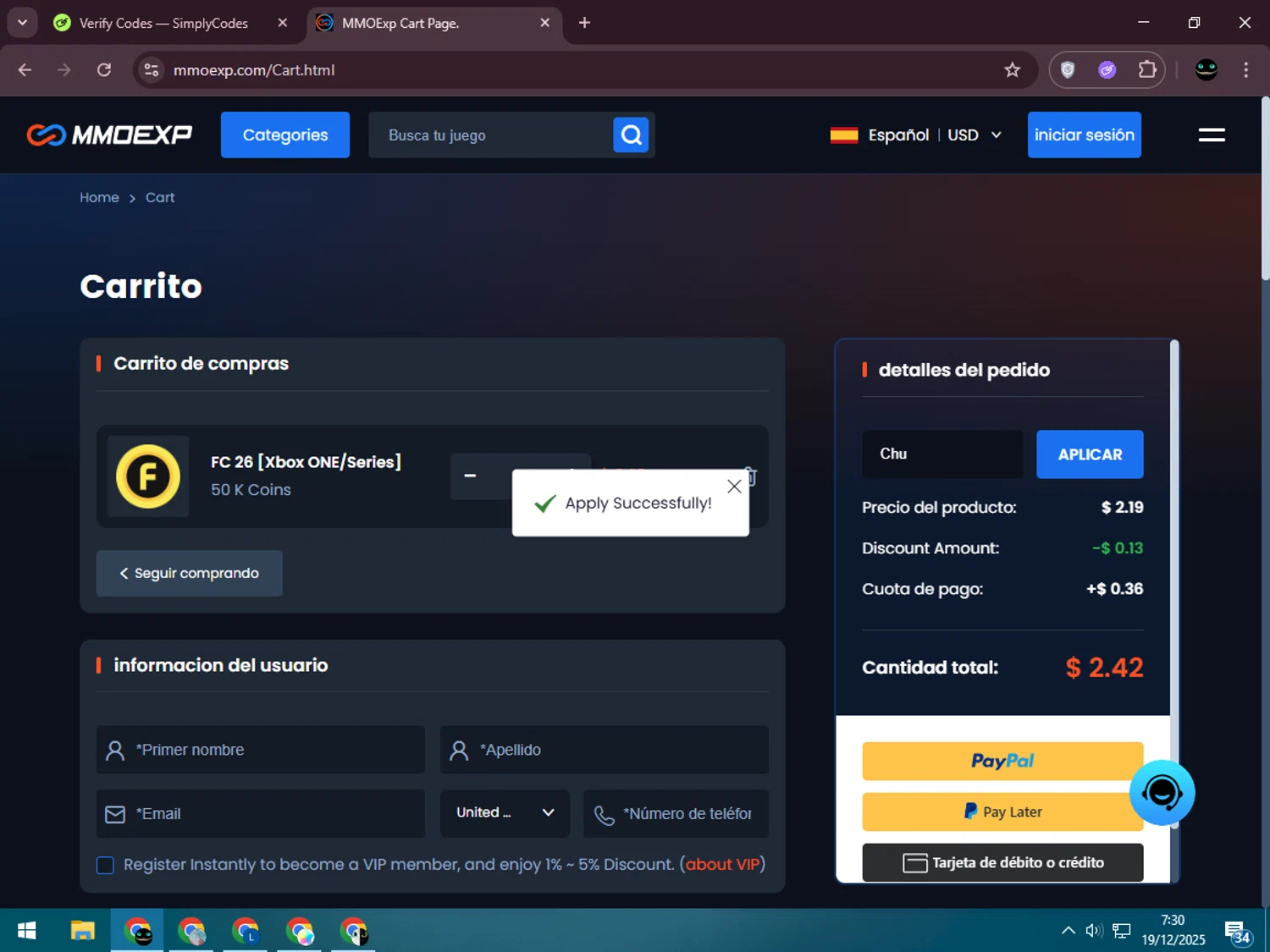
Task: Open File Explorer from taskbar
Action: (x=82, y=931)
